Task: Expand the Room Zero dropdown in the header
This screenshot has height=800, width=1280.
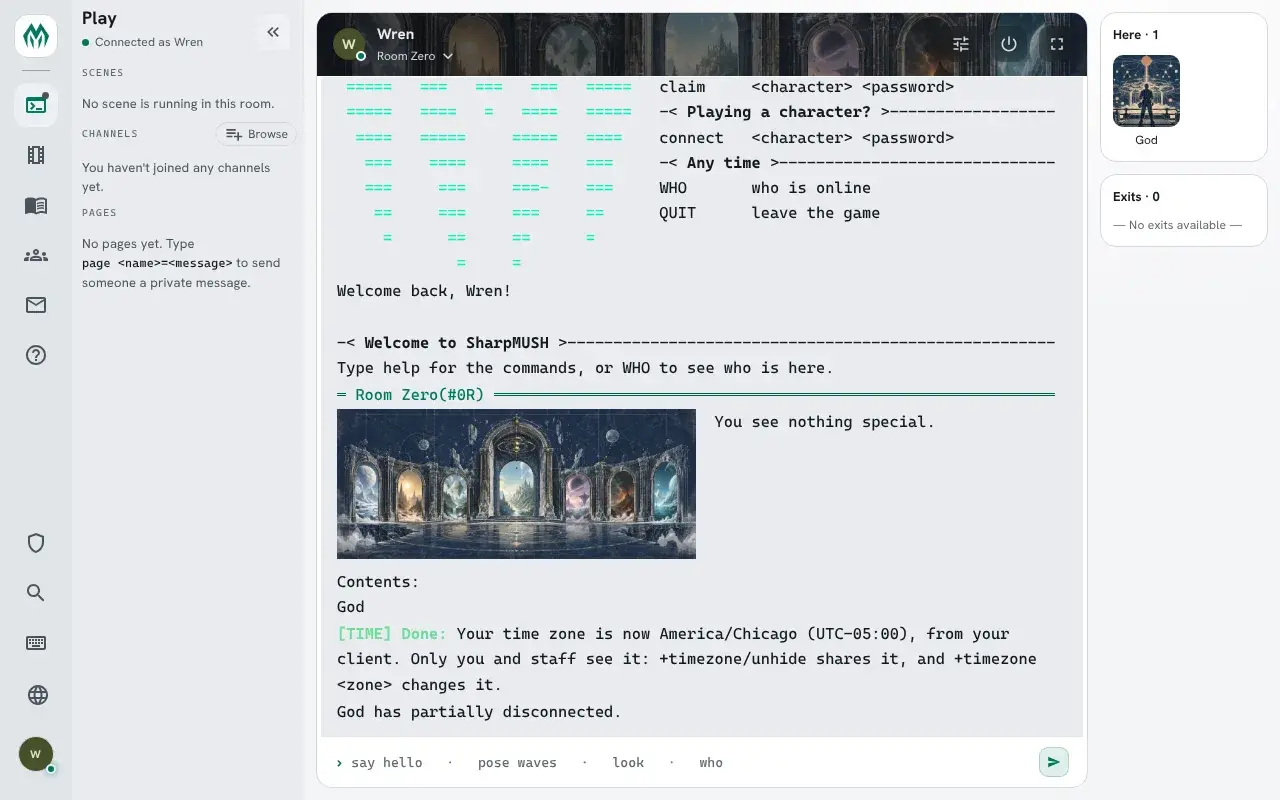Action: pos(415,56)
